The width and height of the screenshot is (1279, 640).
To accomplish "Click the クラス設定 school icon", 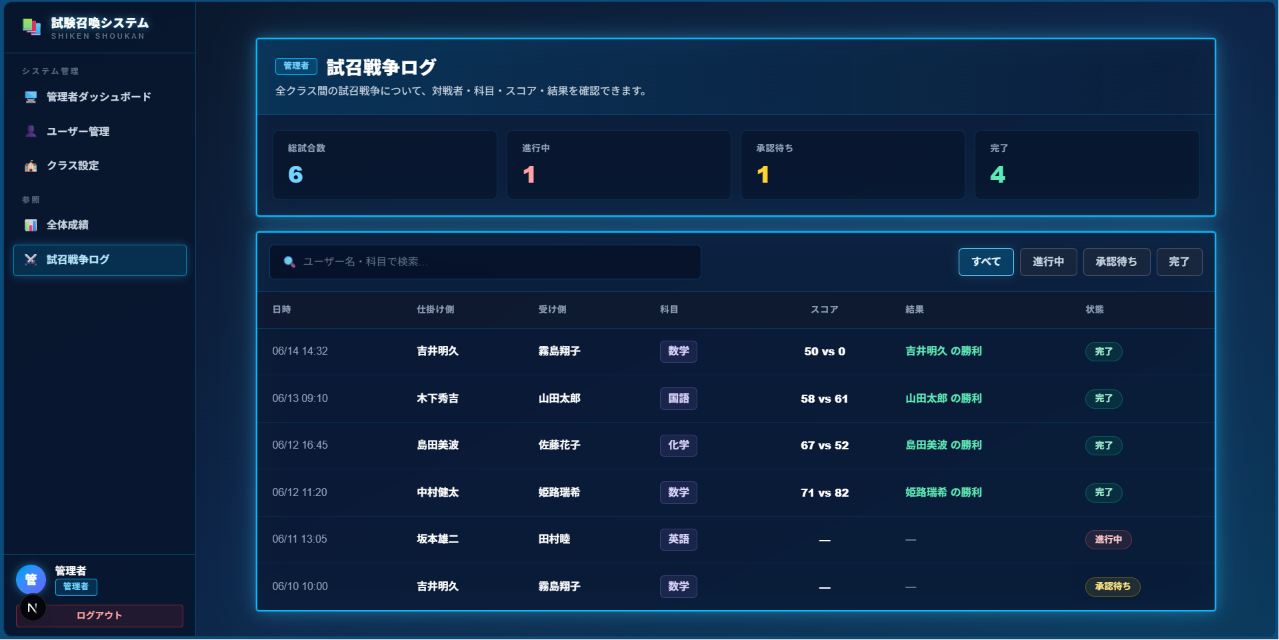I will pos(31,165).
